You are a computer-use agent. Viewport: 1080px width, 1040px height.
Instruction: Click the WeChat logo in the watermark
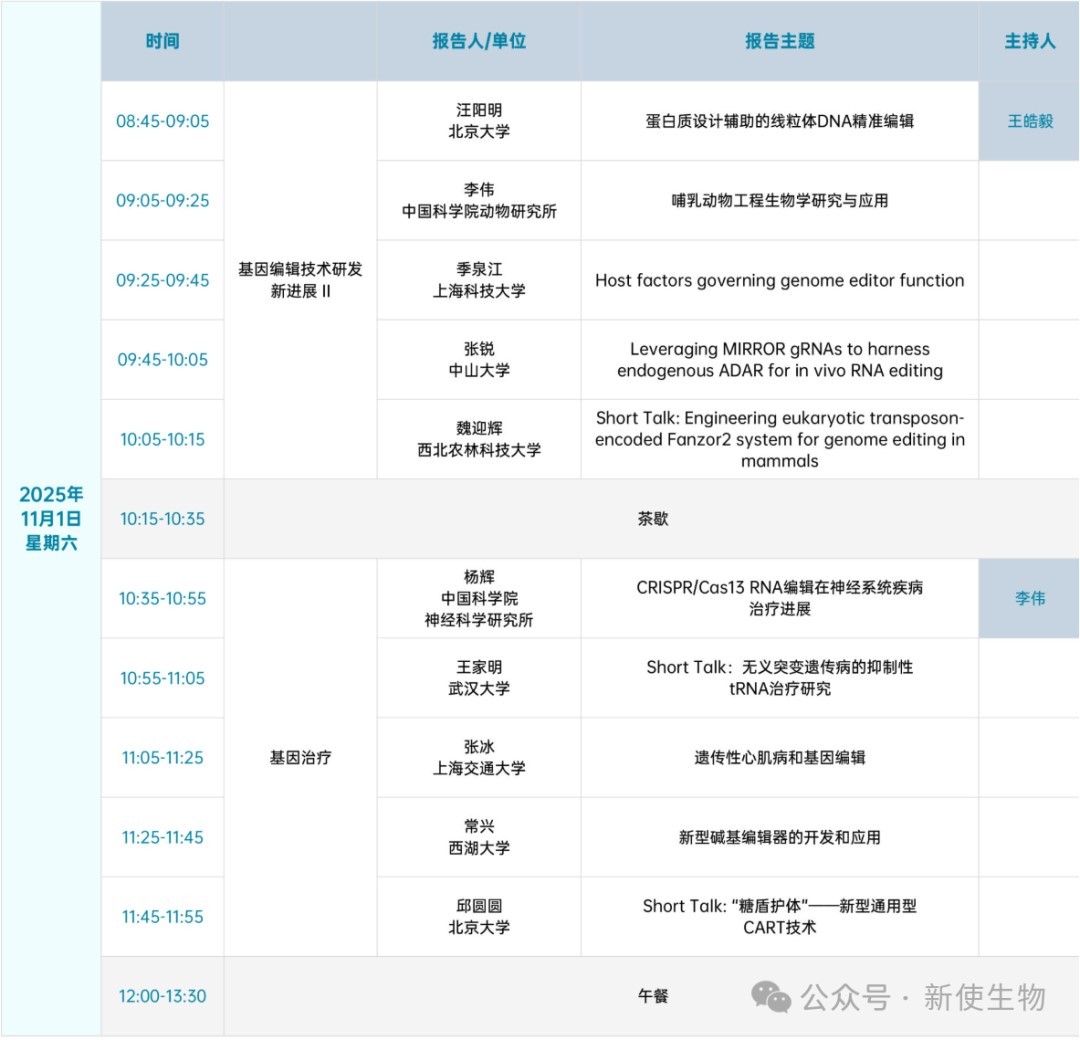pyautogui.click(x=771, y=996)
